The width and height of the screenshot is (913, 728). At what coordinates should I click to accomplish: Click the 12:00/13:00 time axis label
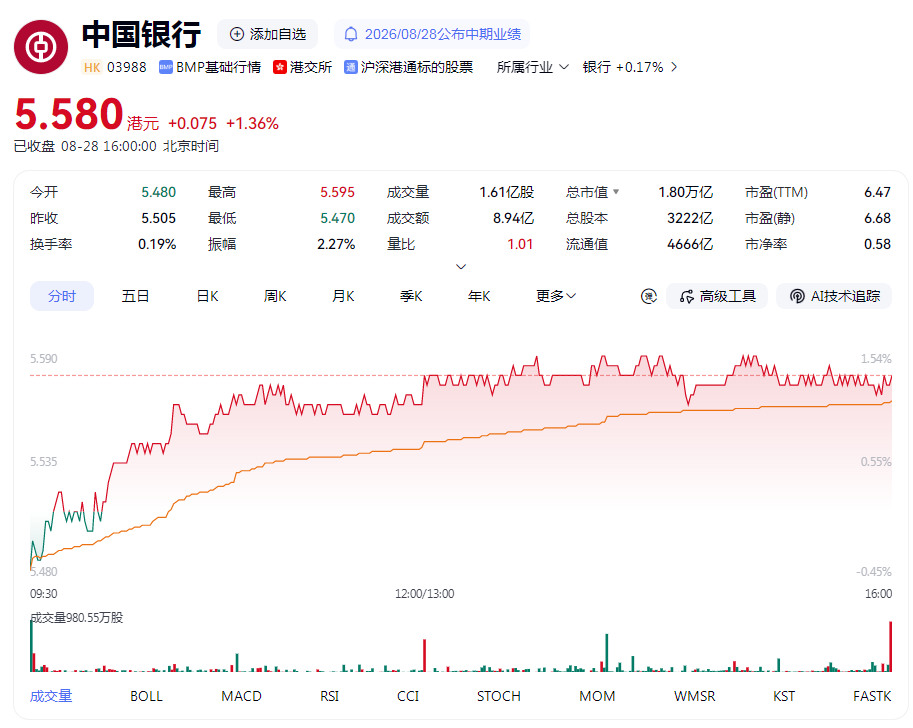(x=424, y=594)
